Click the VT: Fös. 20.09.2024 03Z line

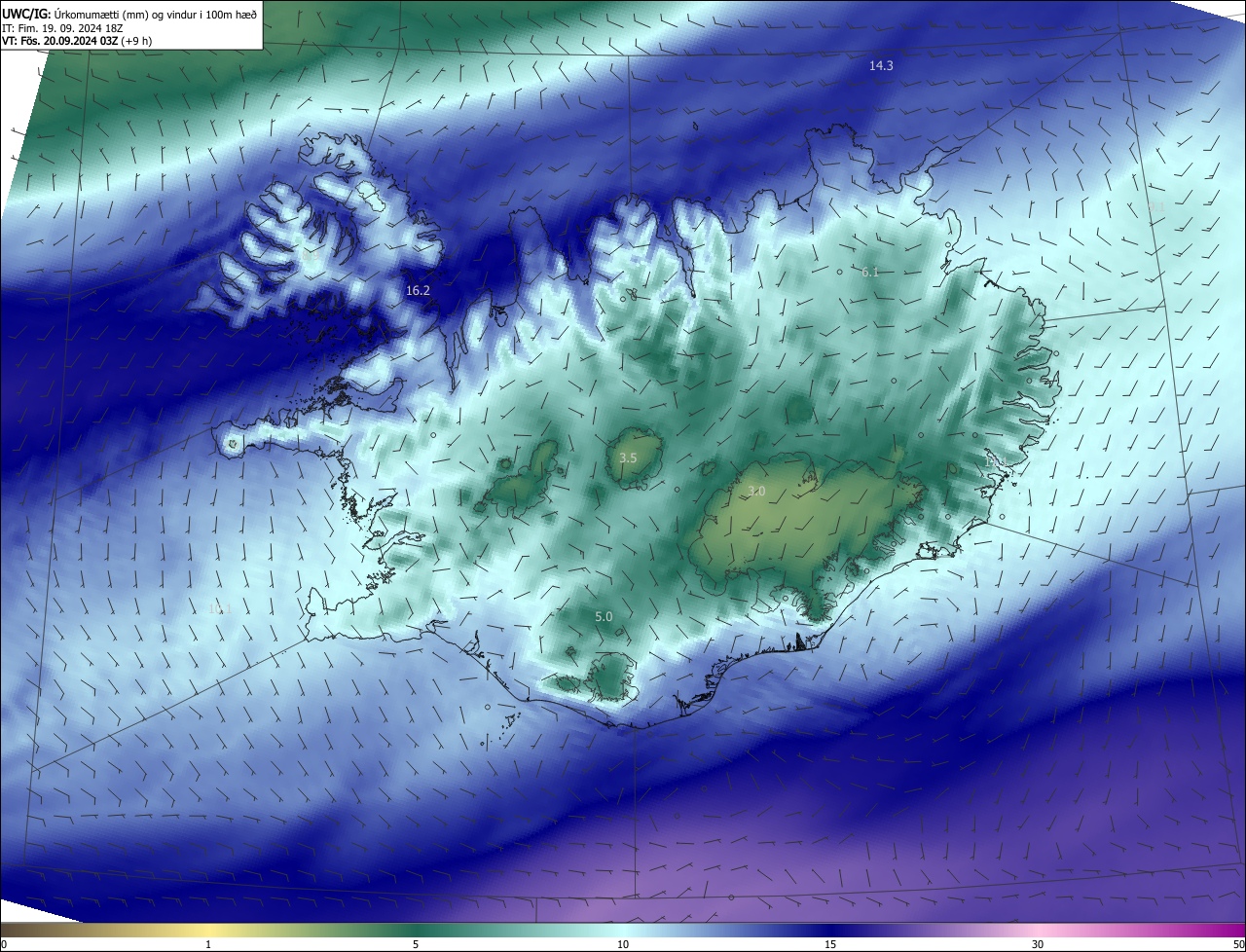(76, 41)
